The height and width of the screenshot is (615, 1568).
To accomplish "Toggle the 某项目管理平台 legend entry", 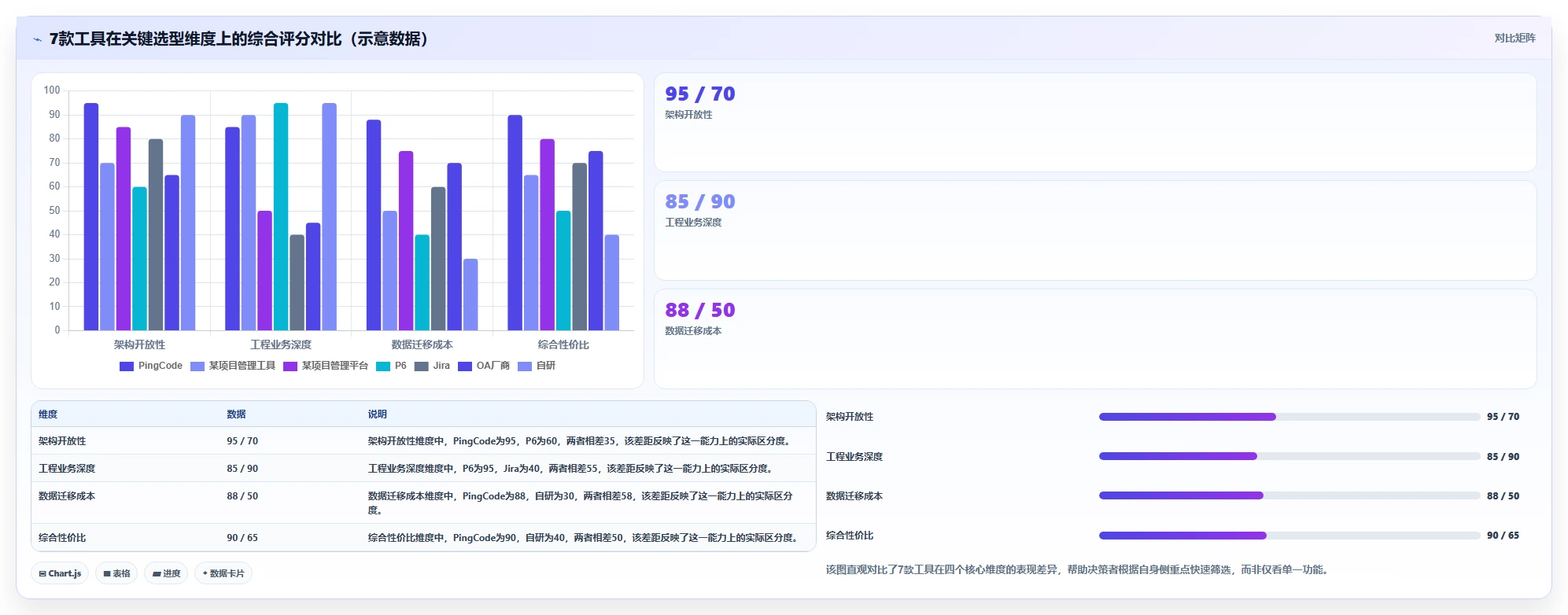I will [326, 366].
